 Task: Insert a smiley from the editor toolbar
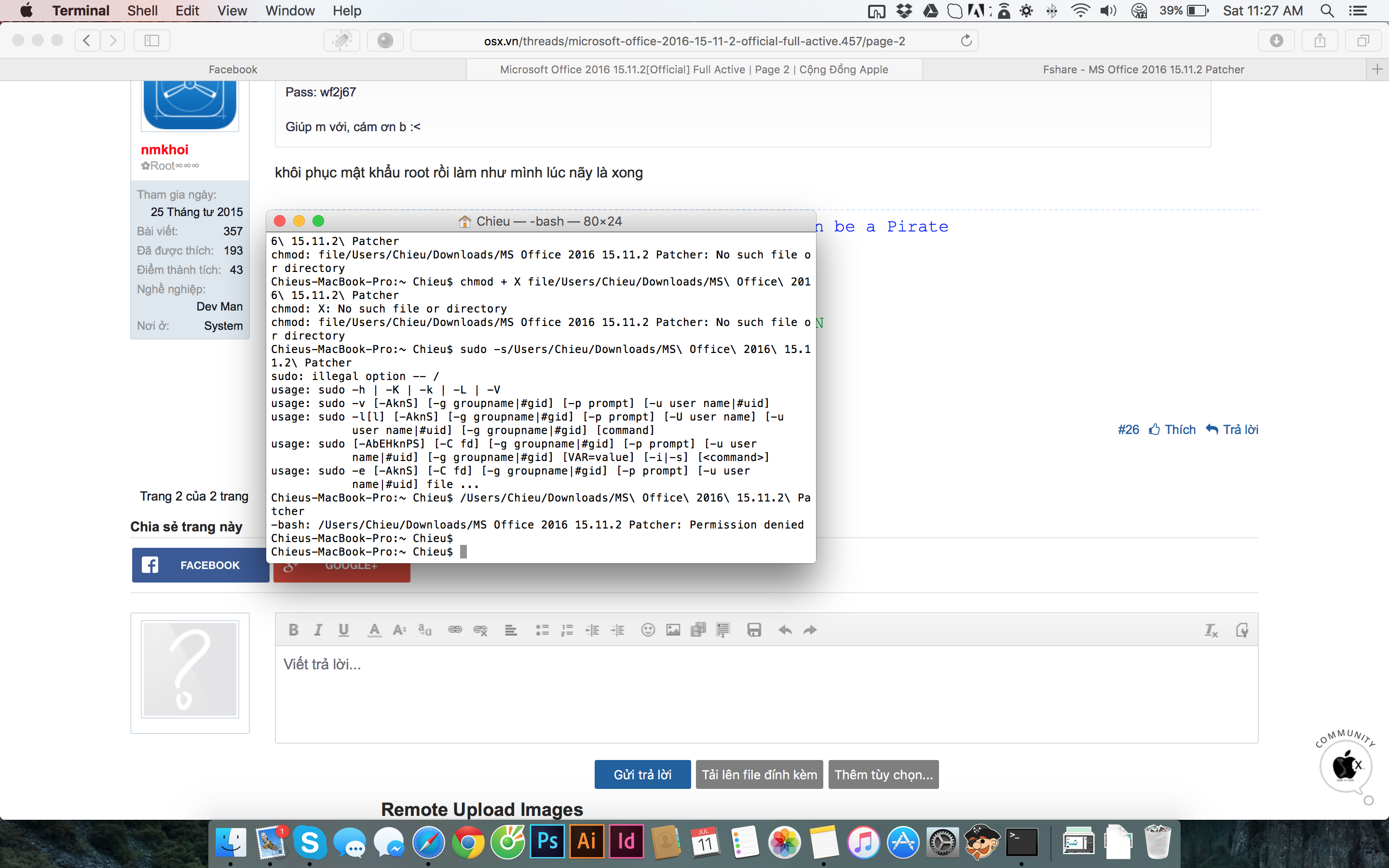click(x=647, y=630)
